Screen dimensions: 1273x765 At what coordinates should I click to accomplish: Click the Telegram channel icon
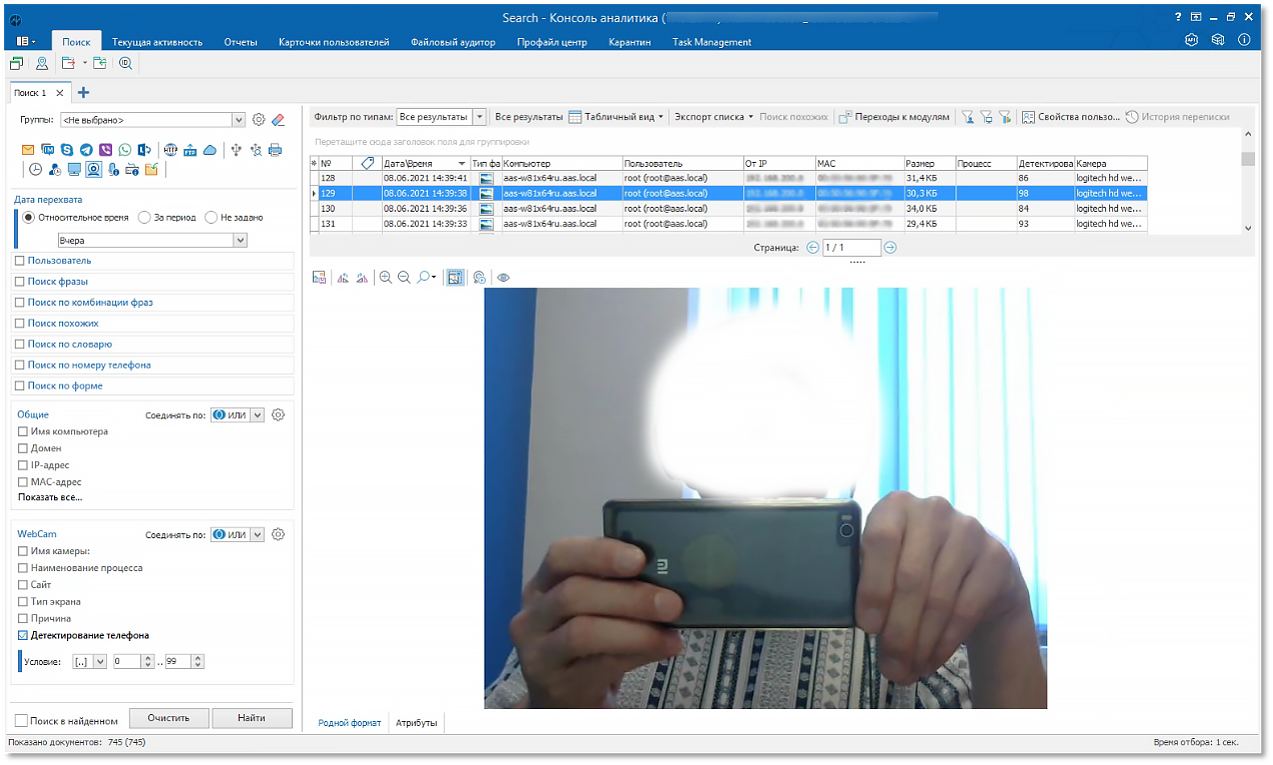[87, 150]
